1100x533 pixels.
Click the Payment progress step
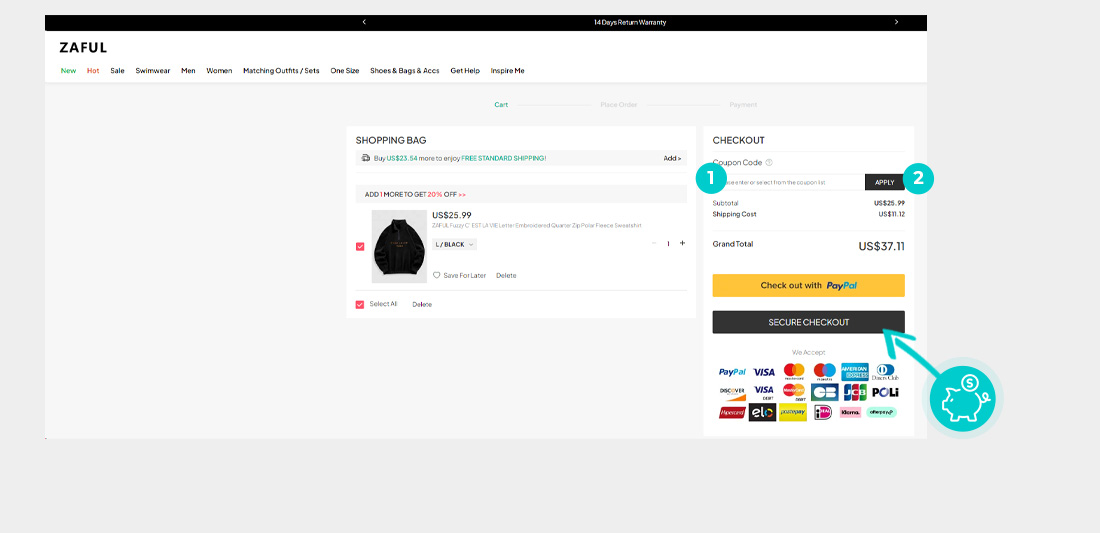[743, 104]
